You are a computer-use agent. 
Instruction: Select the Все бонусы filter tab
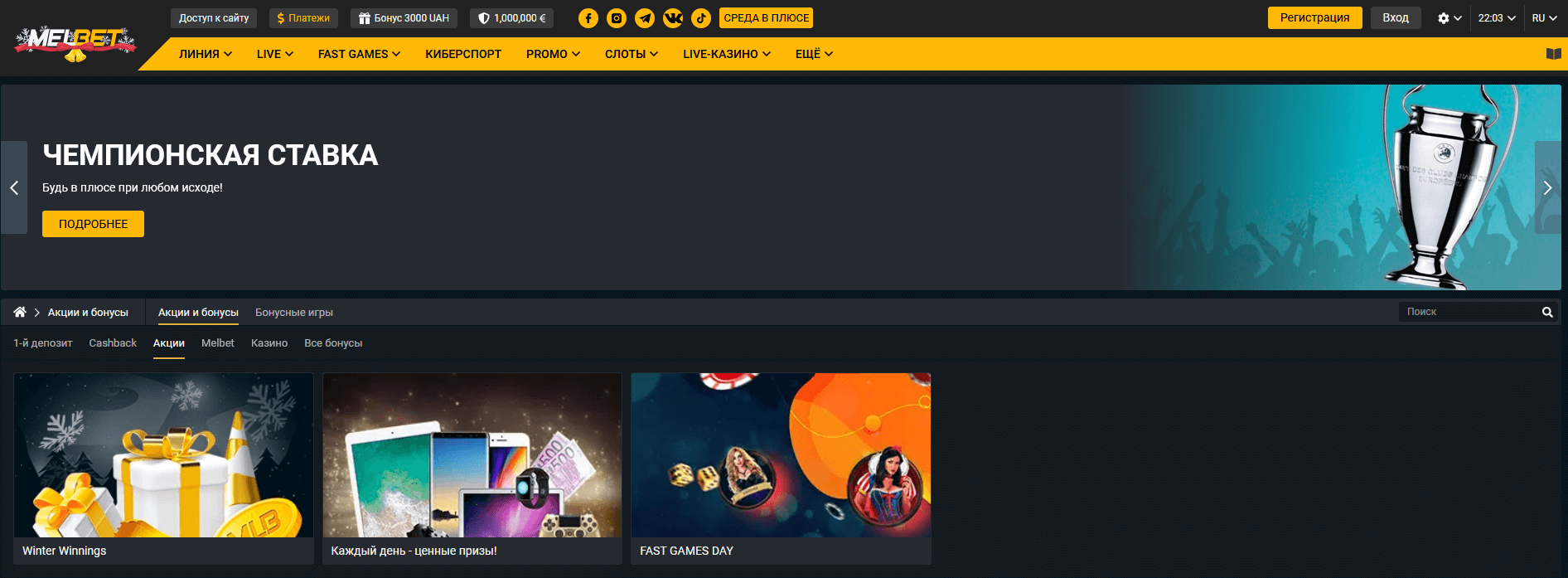tap(333, 343)
